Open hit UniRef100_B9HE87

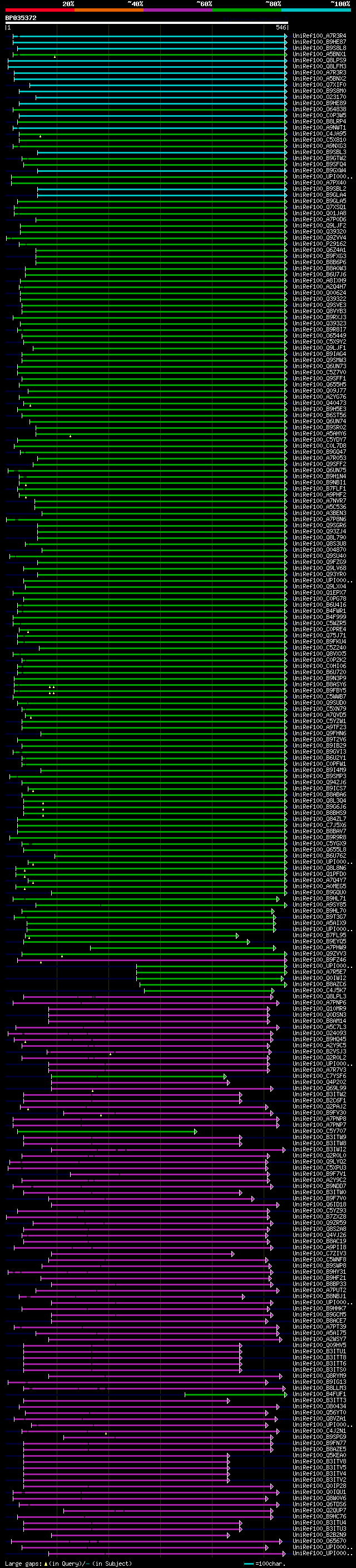(319, 42)
